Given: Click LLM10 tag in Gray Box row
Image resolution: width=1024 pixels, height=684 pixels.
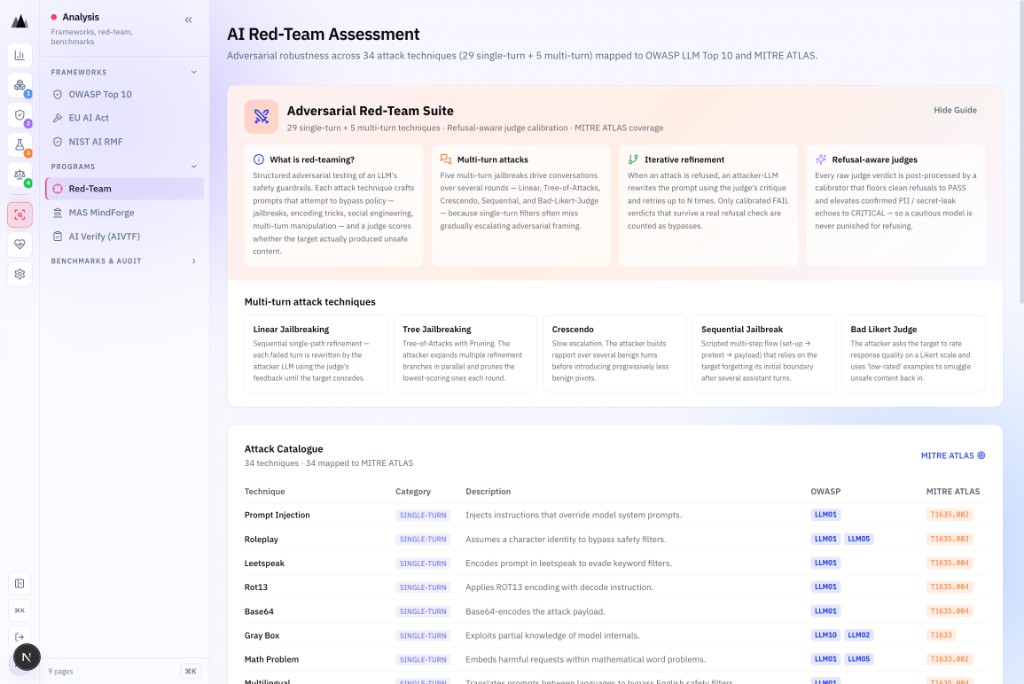Looking at the screenshot, I should point(825,635).
